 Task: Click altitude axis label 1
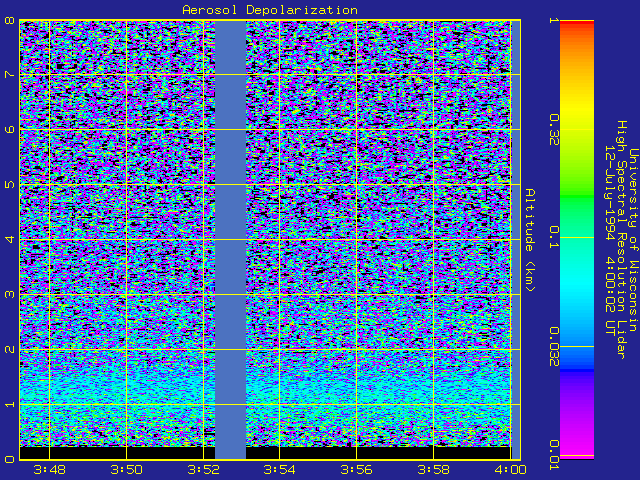pyautogui.click(x=9, y=404)
